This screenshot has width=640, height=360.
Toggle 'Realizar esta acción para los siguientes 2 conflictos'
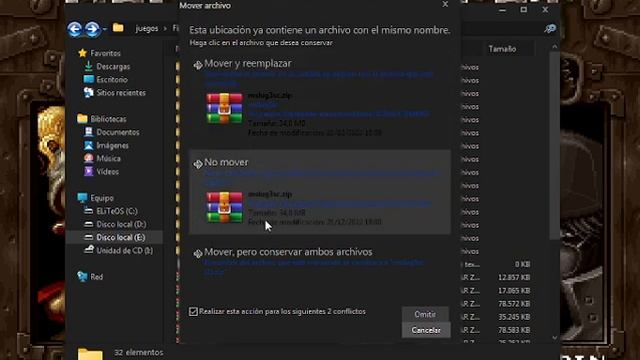click(193, 312)
